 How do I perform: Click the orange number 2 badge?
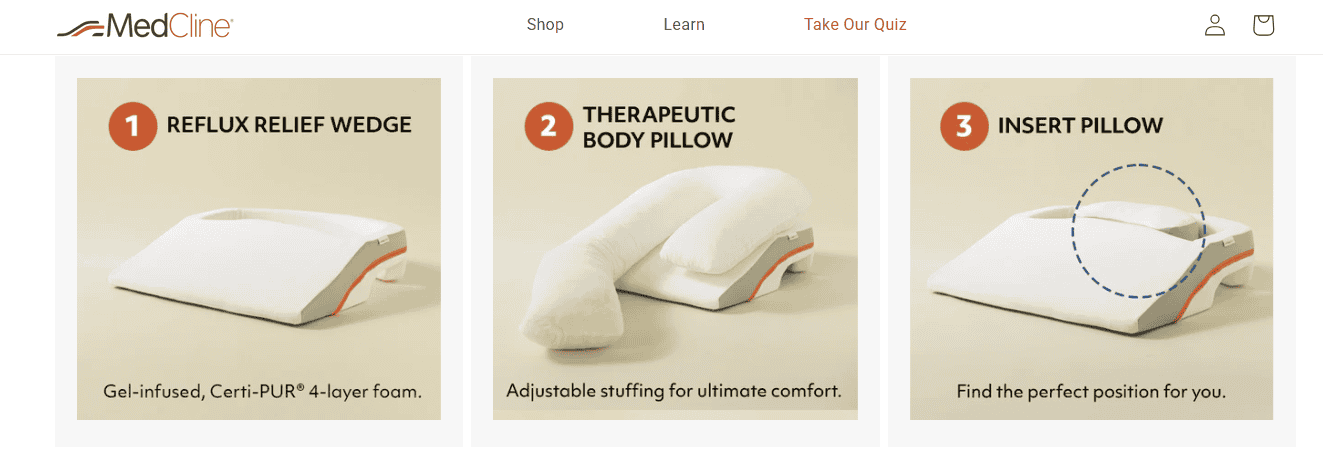click(x=549, y=126)
